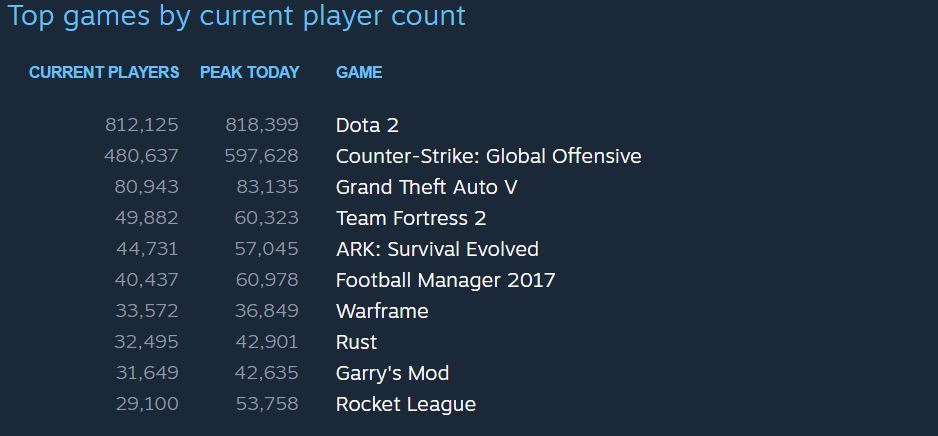The height and width of the screenshot is (436, 938).
Task: Click the Grand Theft Auto V link
Action: pos(426,187)
